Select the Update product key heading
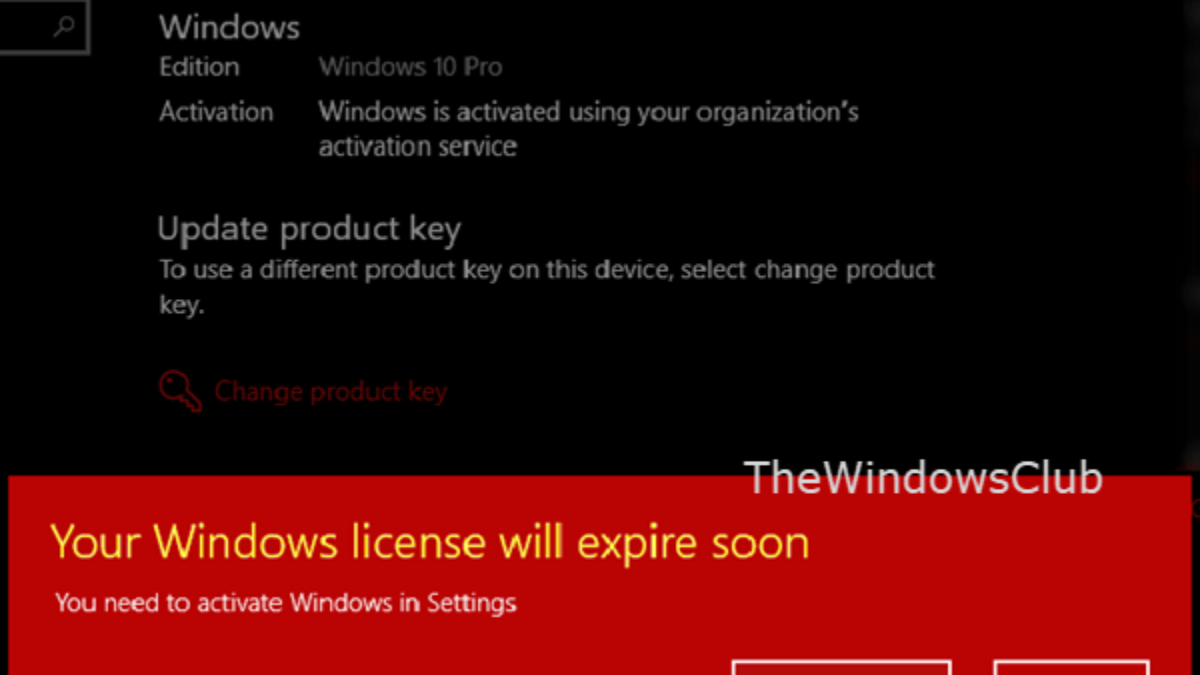1200x675 pixels. 309,230
